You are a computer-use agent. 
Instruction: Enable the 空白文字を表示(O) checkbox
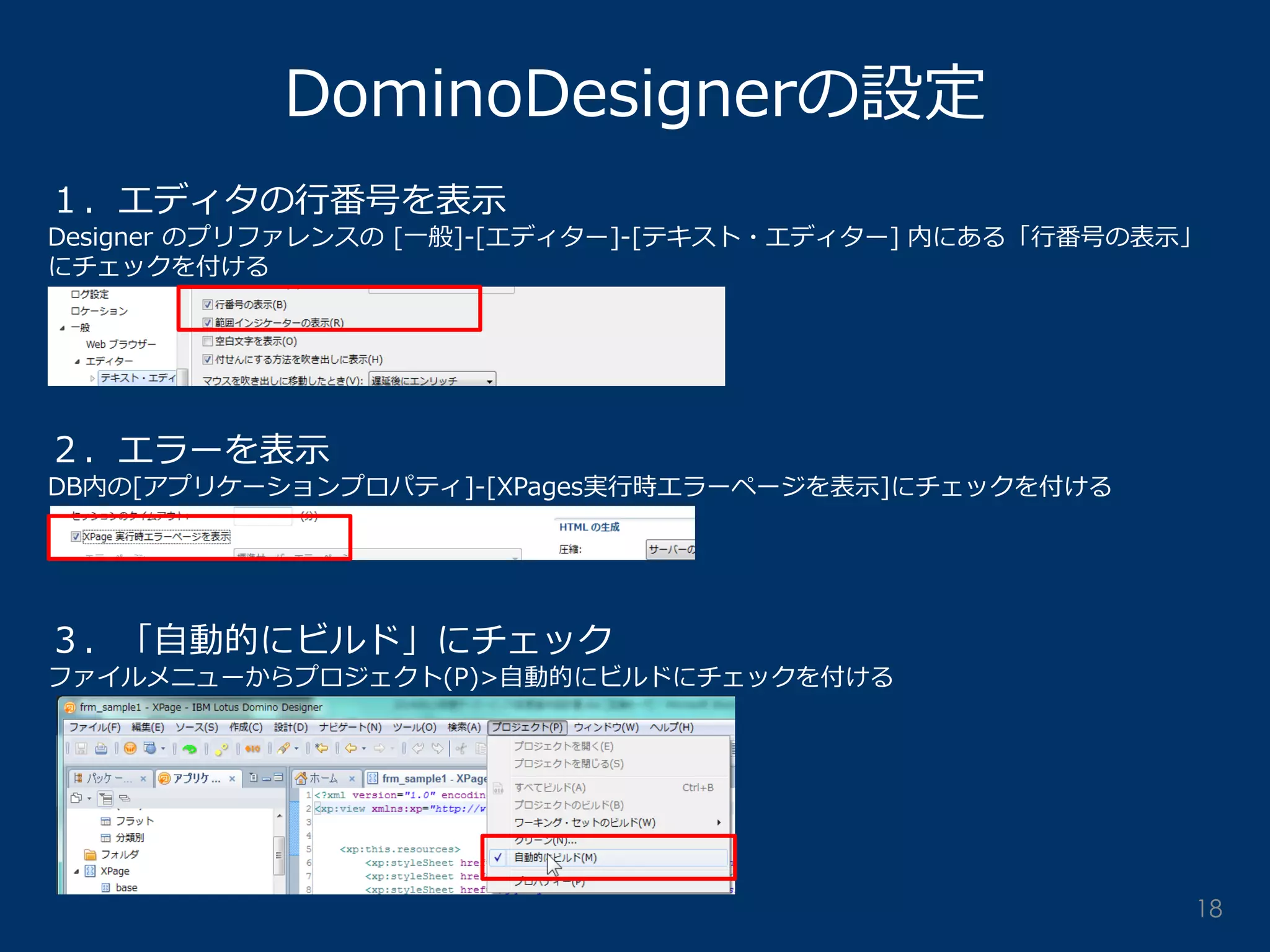pos(208,341)
